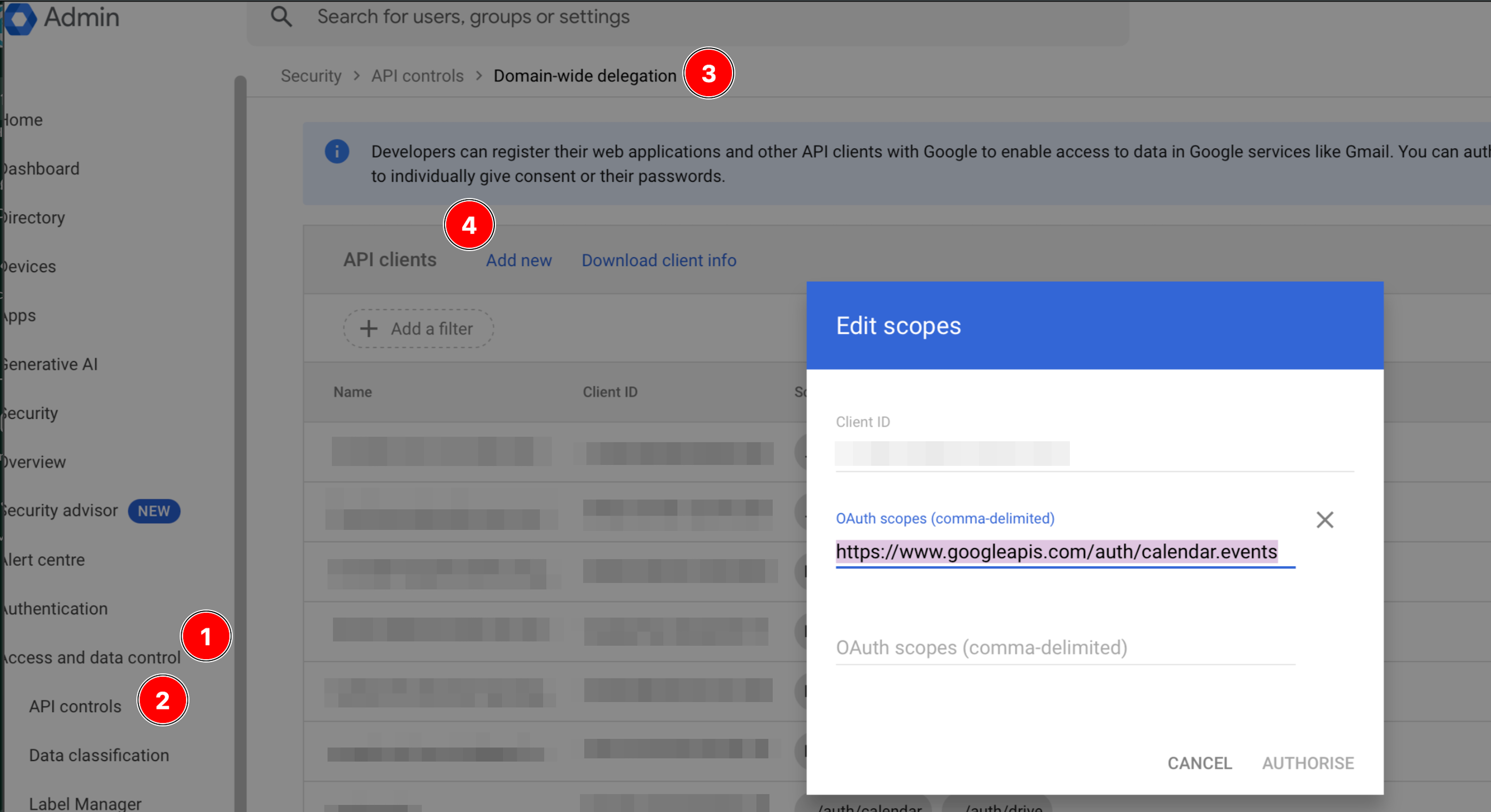Click the Name column header
Screen dimensions: 1491x812
tap(353, 392)
